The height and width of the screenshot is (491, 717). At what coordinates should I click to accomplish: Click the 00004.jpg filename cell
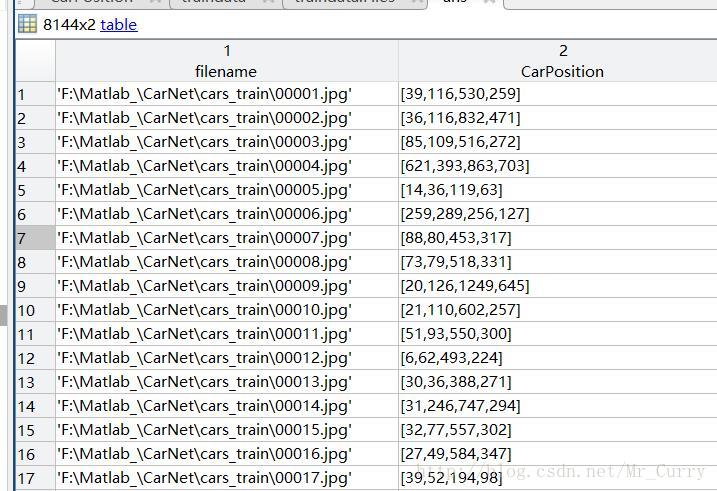(227, 166)
